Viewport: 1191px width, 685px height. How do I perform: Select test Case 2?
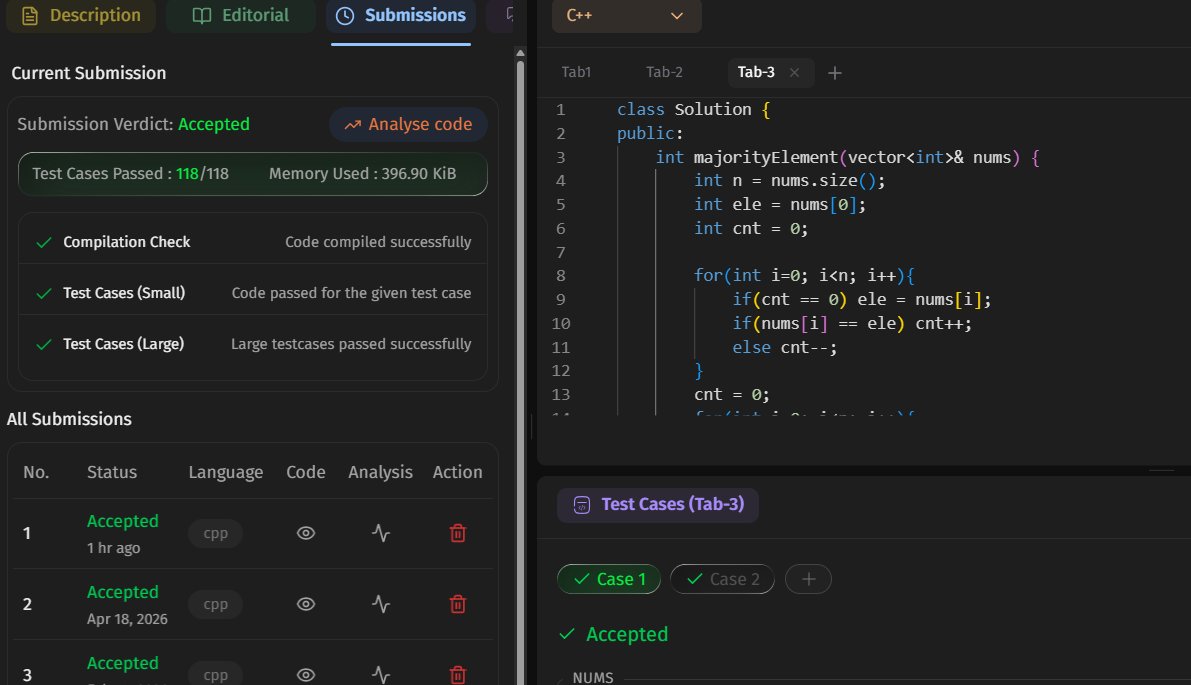[722, 579]
